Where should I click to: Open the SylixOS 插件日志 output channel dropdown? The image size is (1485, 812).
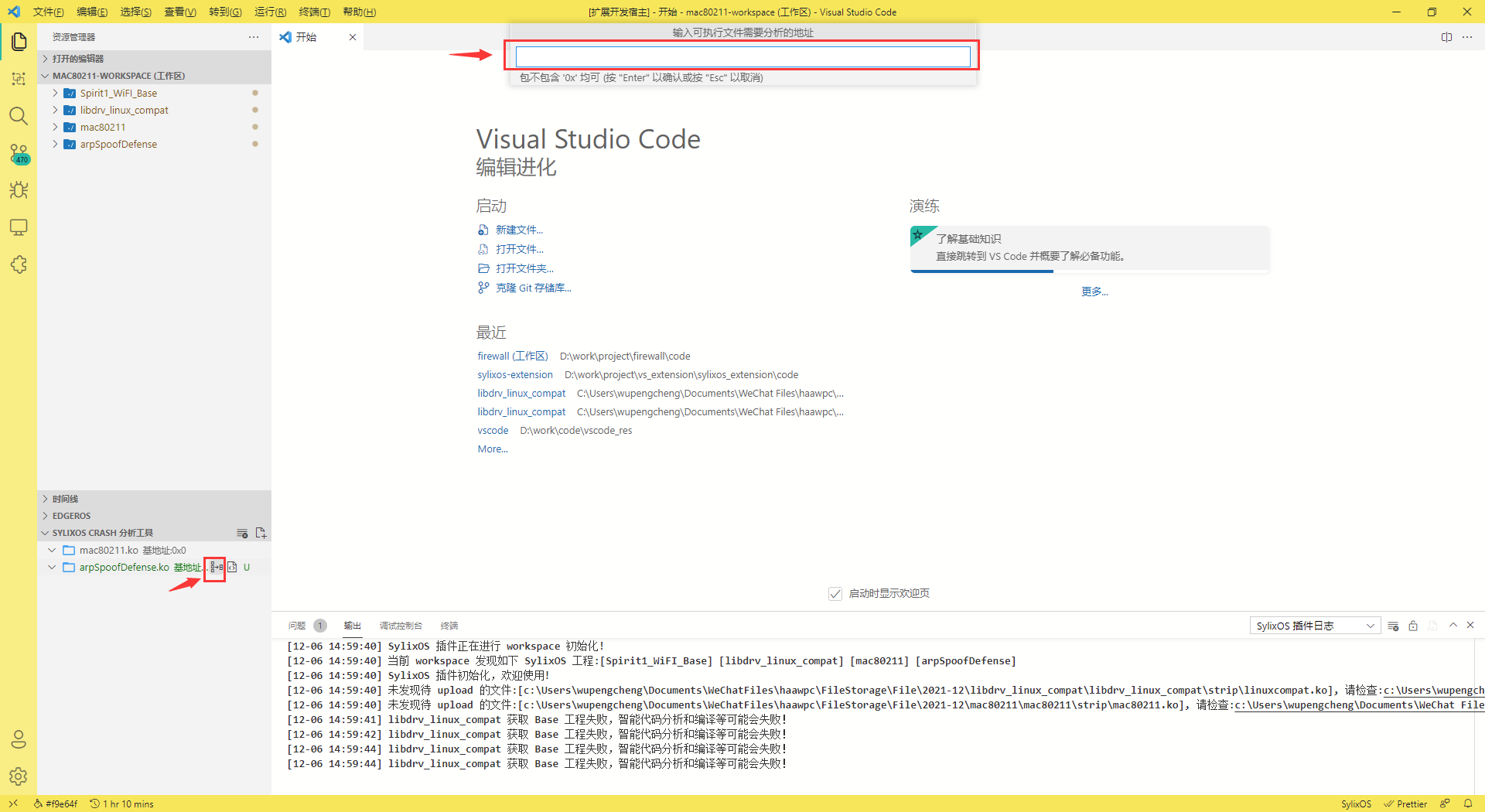[1315, 626]
